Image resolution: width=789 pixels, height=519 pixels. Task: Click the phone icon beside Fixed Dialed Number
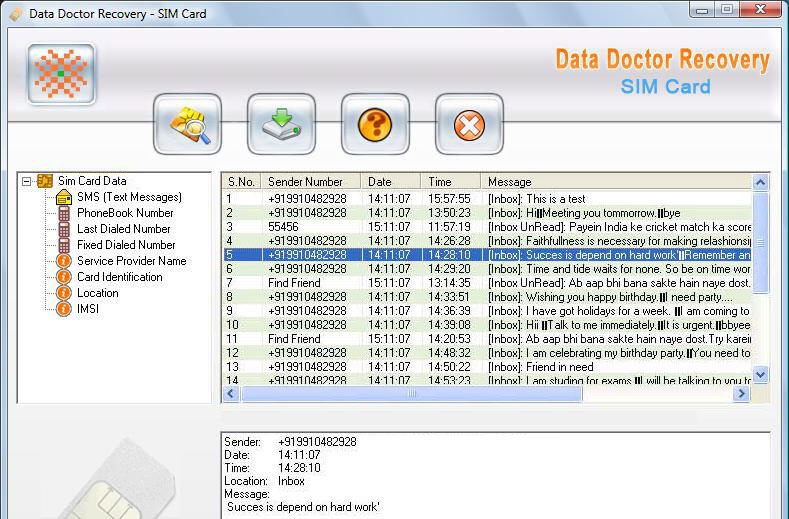point(64,245)
